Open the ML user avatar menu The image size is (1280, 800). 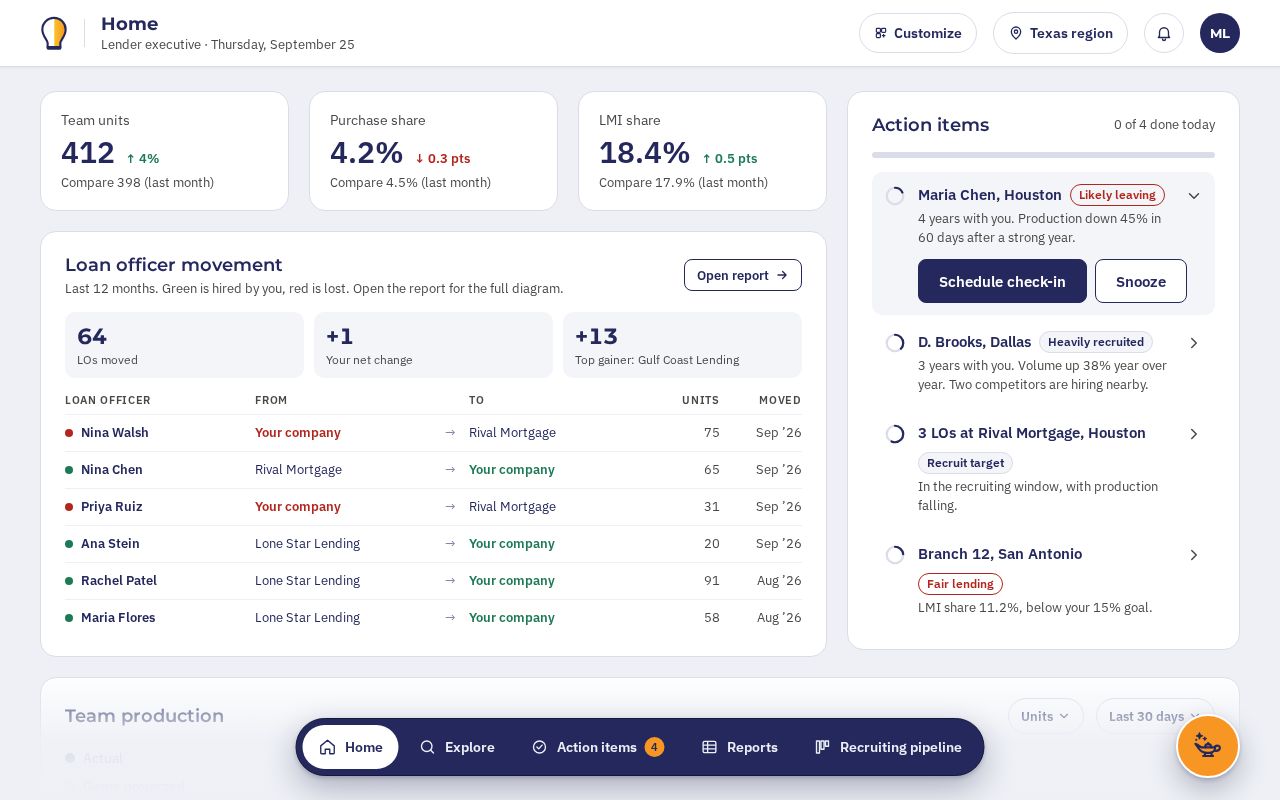(1220, 33)
